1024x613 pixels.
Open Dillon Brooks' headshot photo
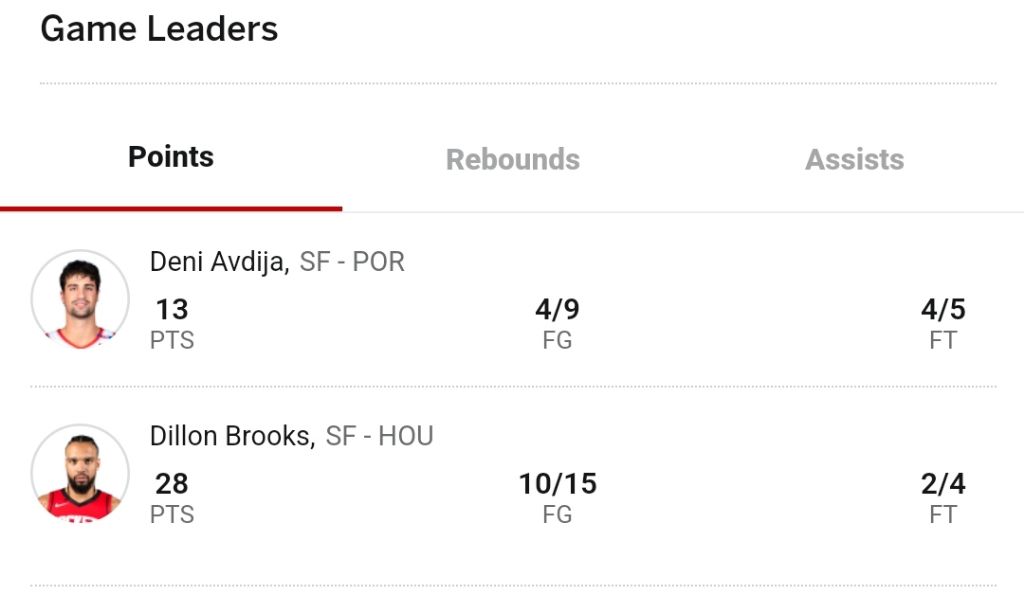click(80, 473)
